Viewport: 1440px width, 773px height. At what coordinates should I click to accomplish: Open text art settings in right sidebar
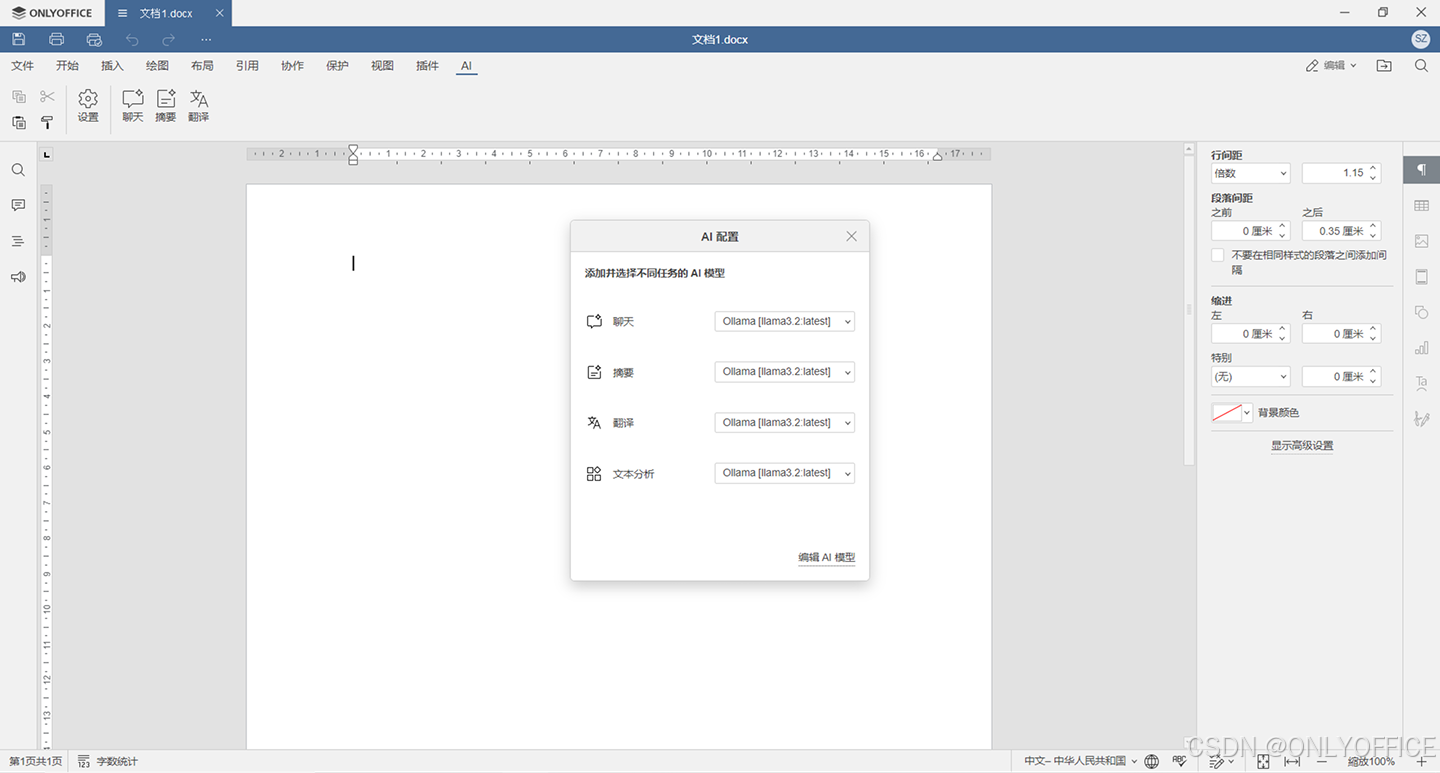click(1421, 383)
